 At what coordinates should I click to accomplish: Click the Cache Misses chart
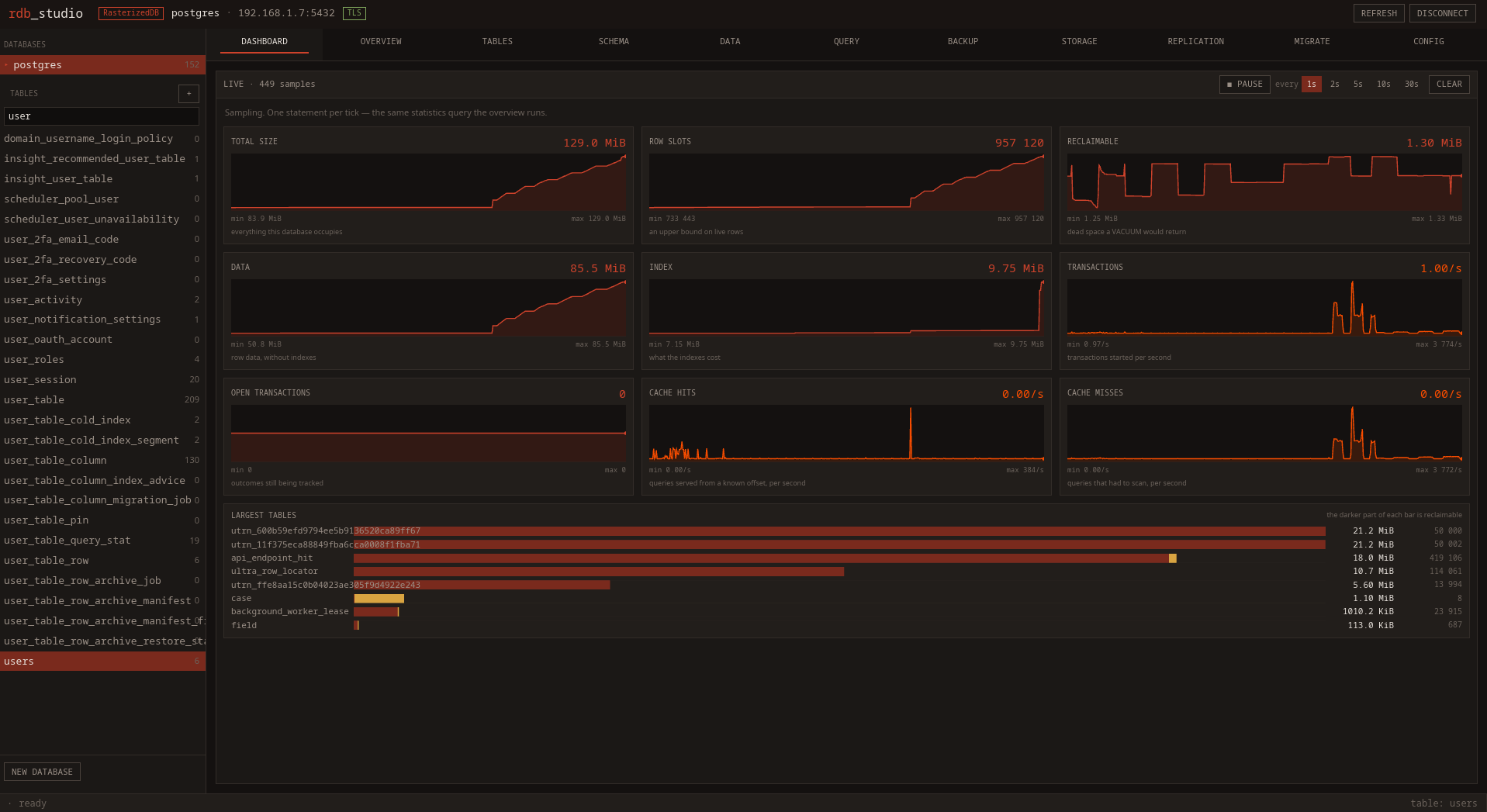(x=1264, y=434)
